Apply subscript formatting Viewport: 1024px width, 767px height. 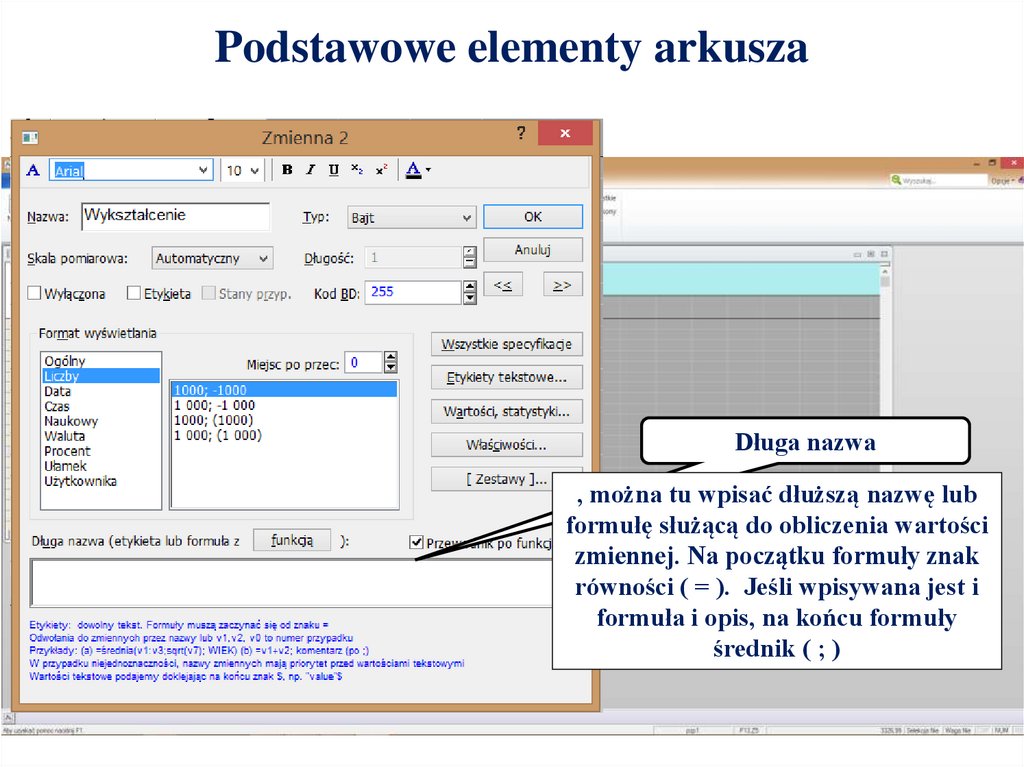(x=357, y=170)
